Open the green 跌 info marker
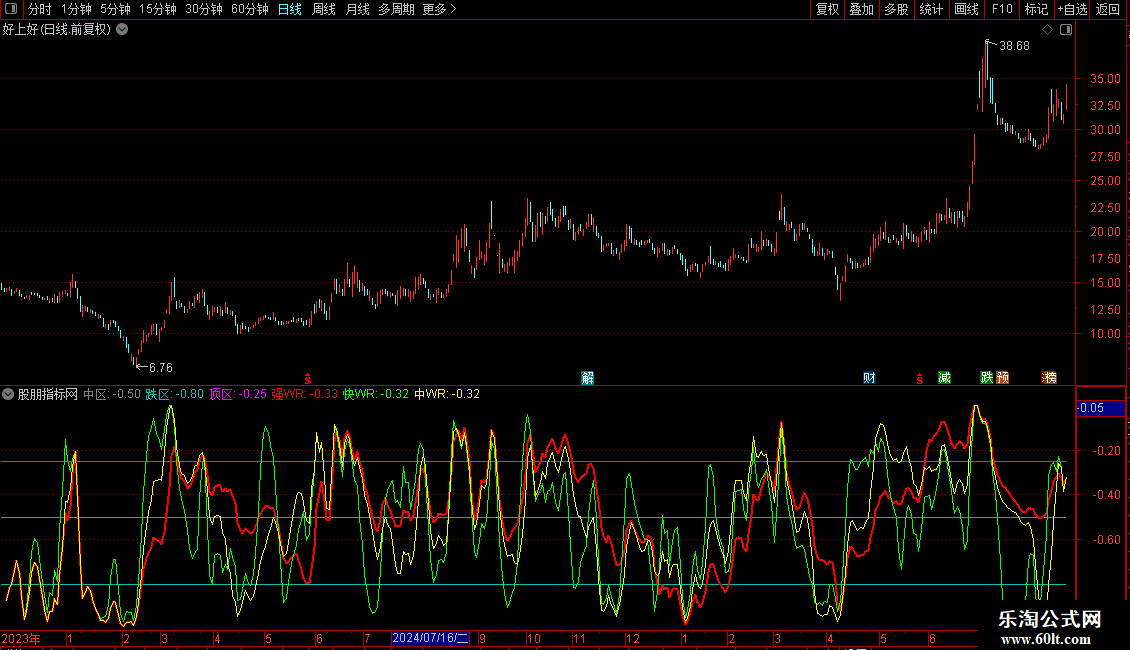 987,378
